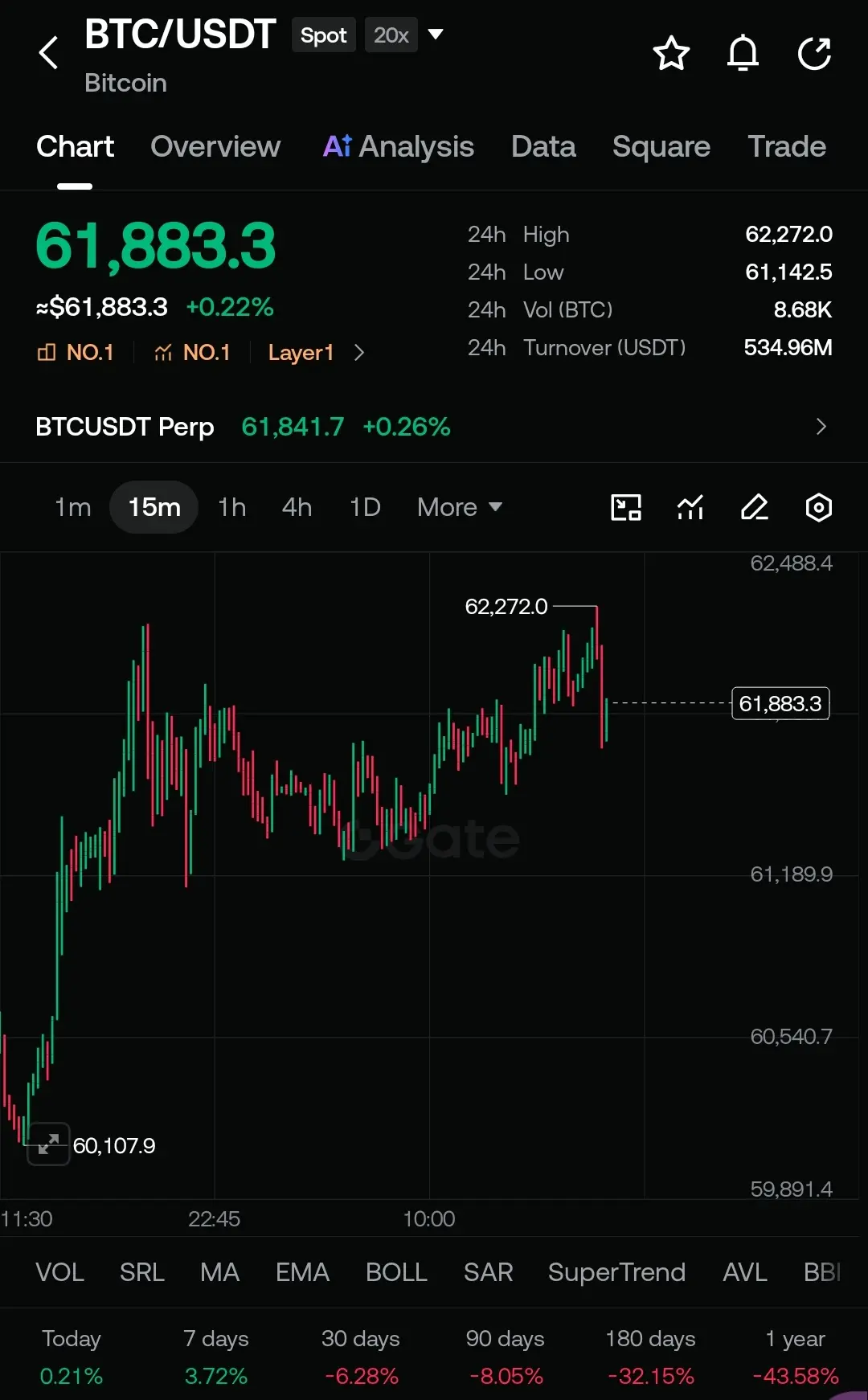Expand tags with chevron after Layer1

tap(359, 353)
